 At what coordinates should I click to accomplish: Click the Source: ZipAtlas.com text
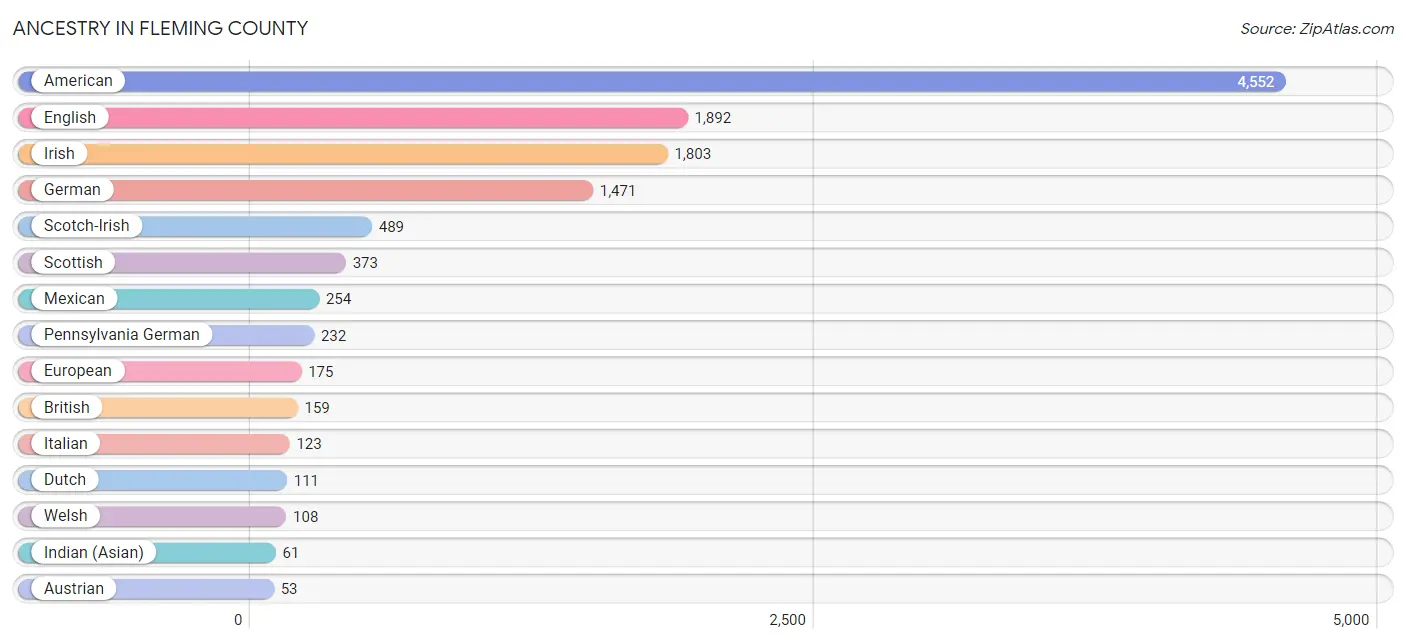(1317, 29)
